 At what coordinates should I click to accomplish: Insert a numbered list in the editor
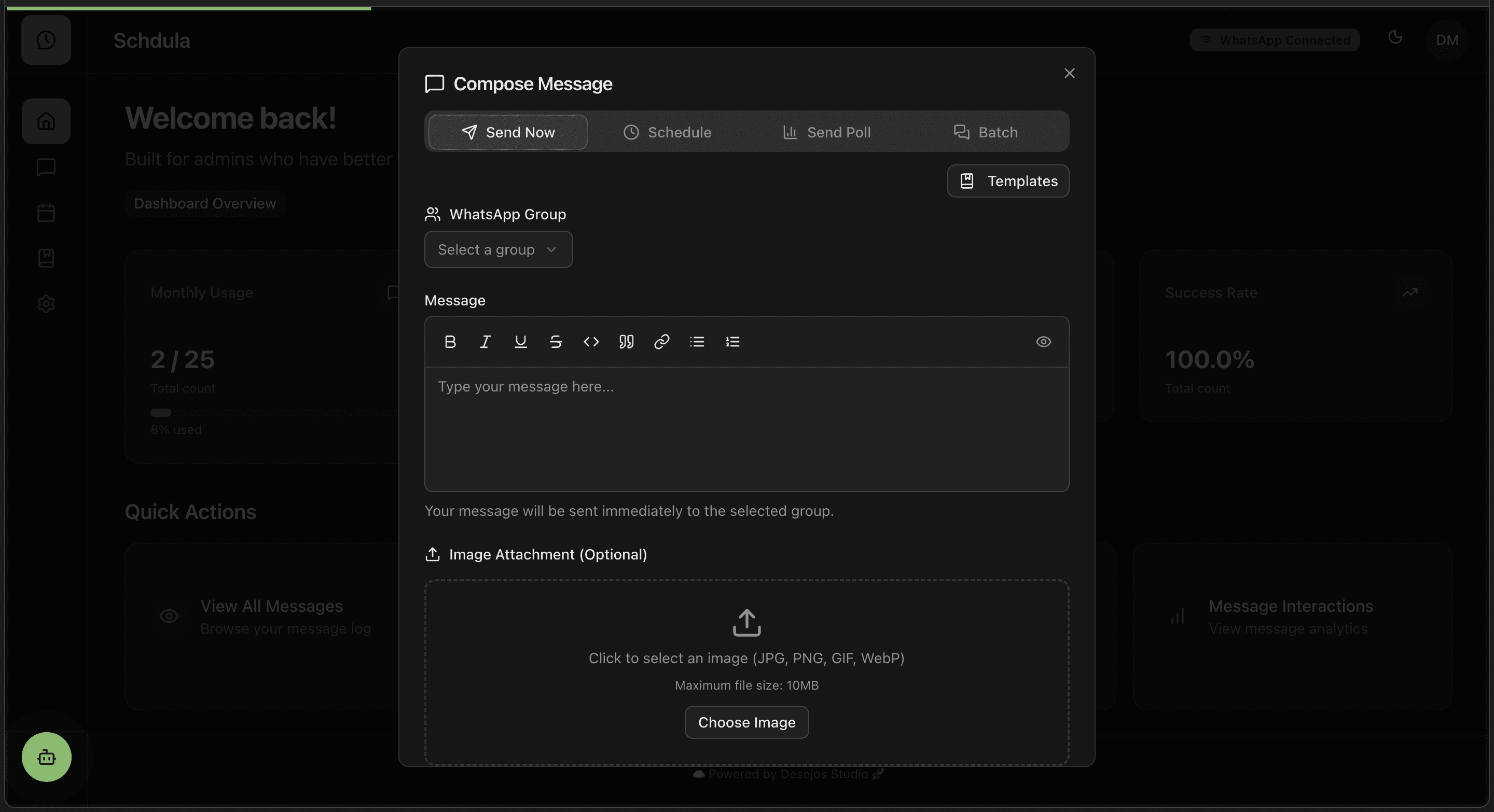pyautogui.click(x=732, y=341)
